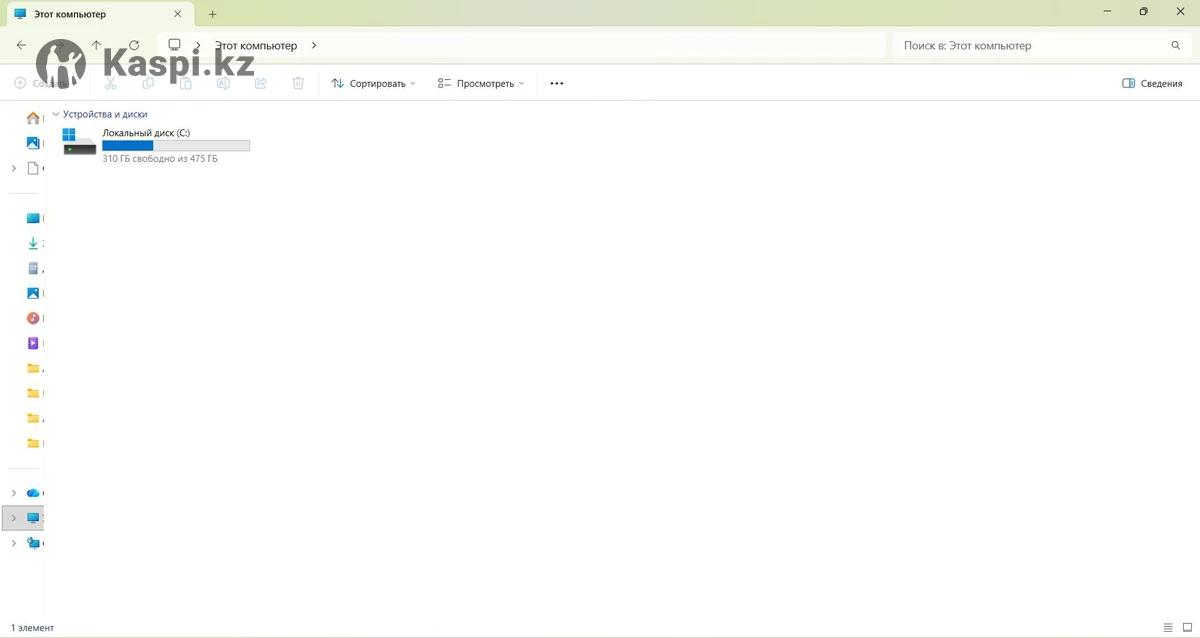Viewport: 1200px width, 638px height.
Task: Open the Просмотреть dropdown
Action: click(481, 84)
